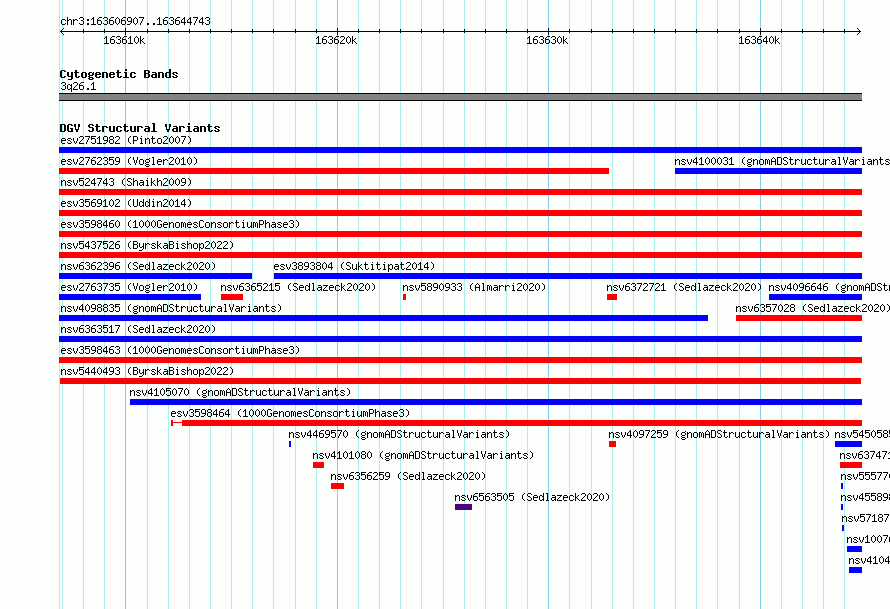This screenshot has width=890, height=609.
Task: Open the esv2762359 (Vogler2010) variant label
Action: coord(129,161)
